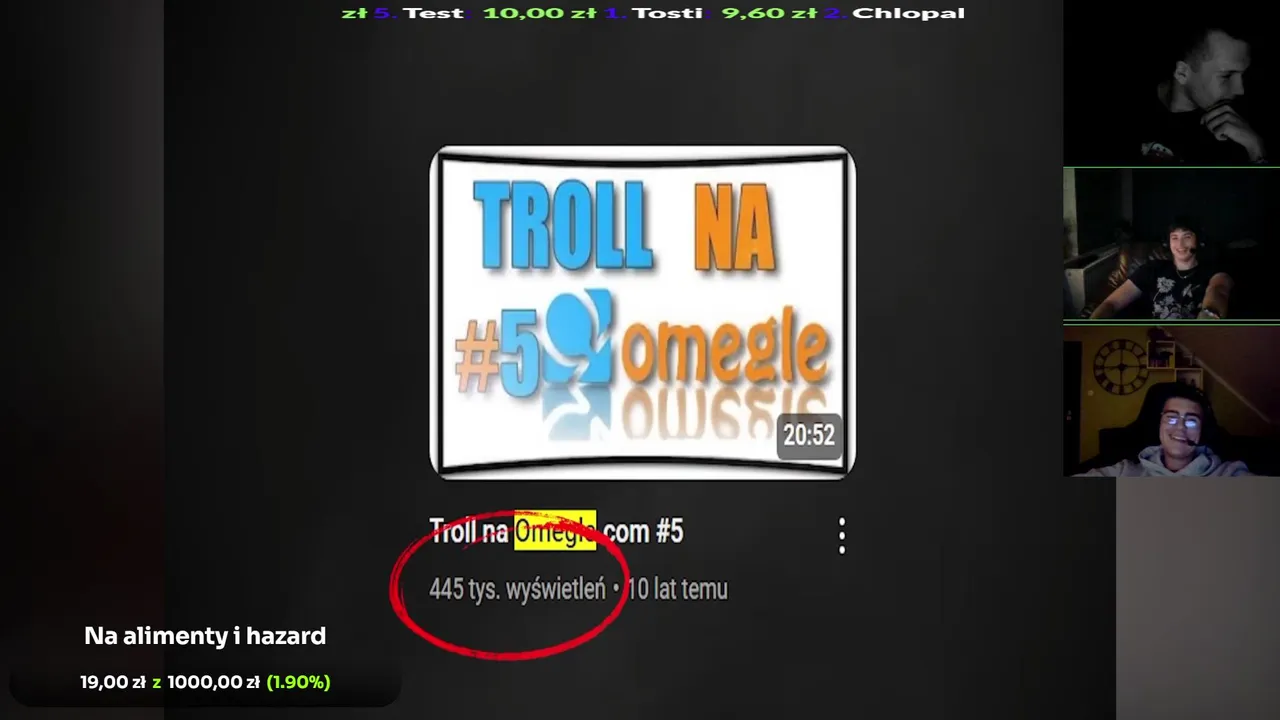Viewport: 1280px width, 720px height.
Task: Click the 1000,00 zł goal amount
Action: [213, 682]
